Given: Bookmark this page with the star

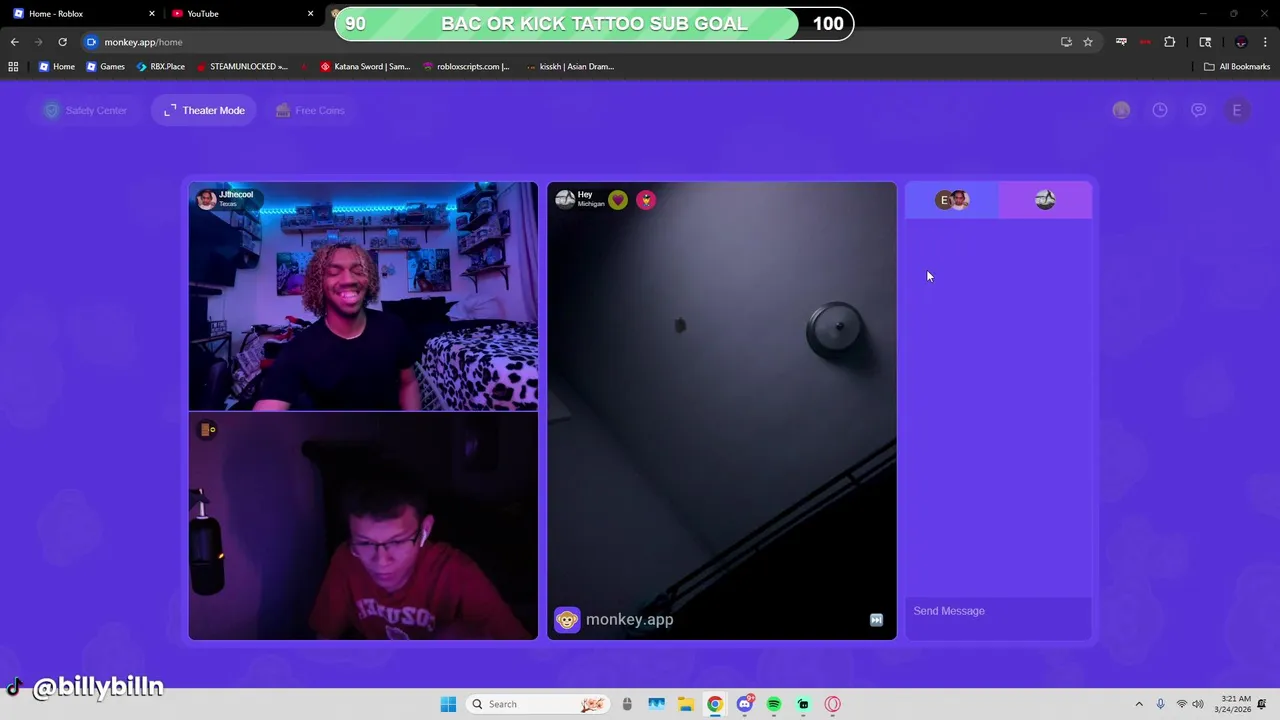Looking at the screenshot, I should click(1088, 42).
